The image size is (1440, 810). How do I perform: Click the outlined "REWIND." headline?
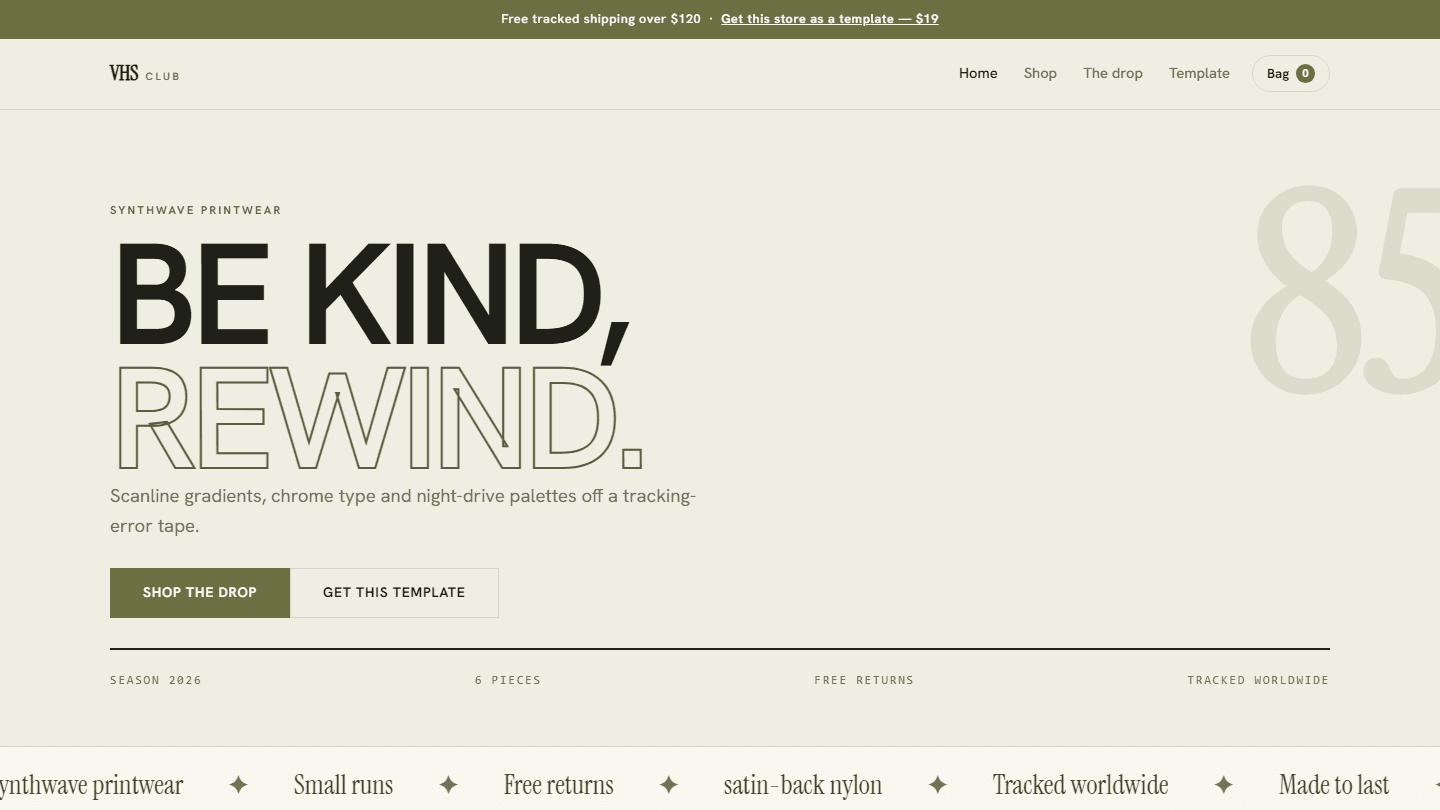[x=378, y=418]
